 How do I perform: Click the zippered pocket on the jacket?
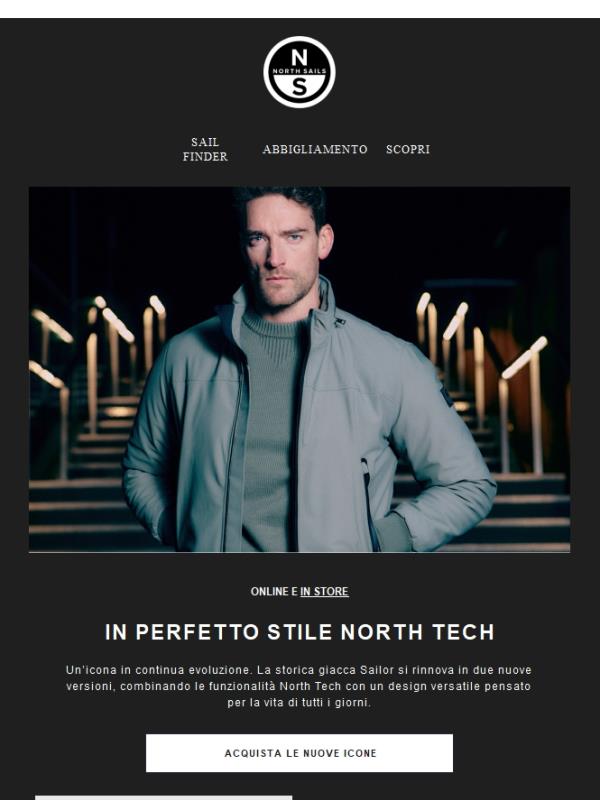coord(369,503)
